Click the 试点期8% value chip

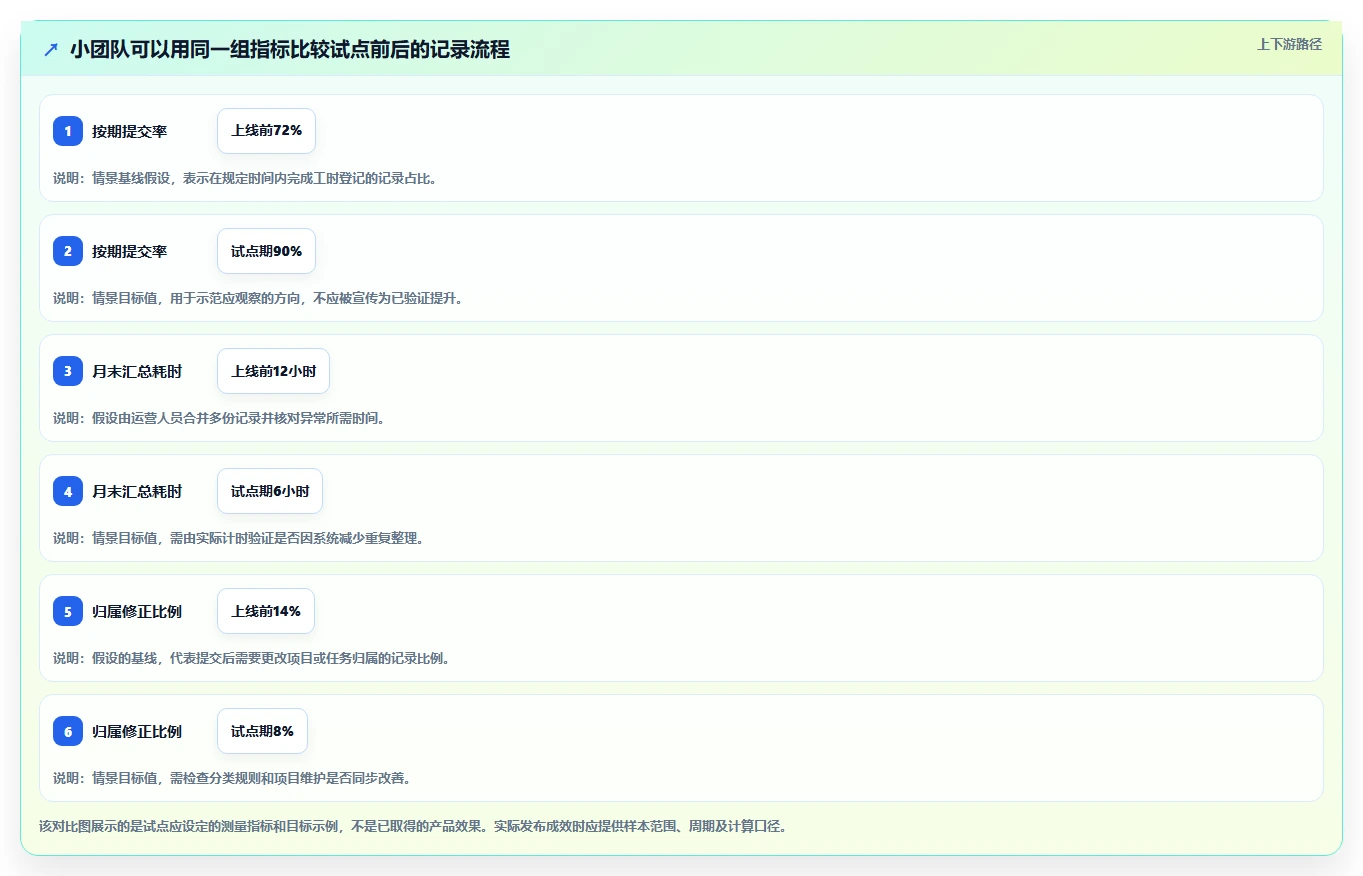click(262, 731)
